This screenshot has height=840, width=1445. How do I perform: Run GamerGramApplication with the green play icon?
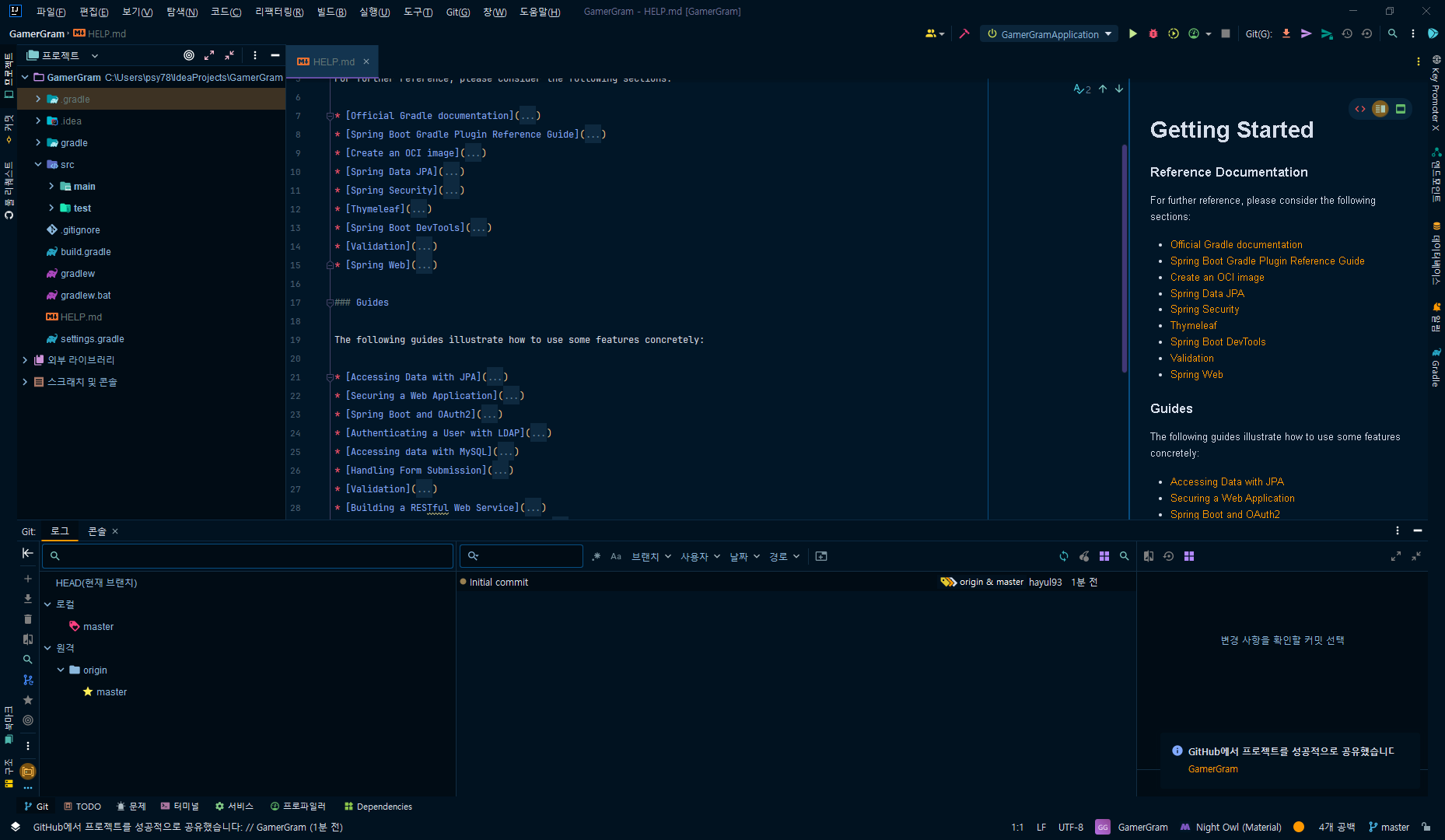[1132, 33]
